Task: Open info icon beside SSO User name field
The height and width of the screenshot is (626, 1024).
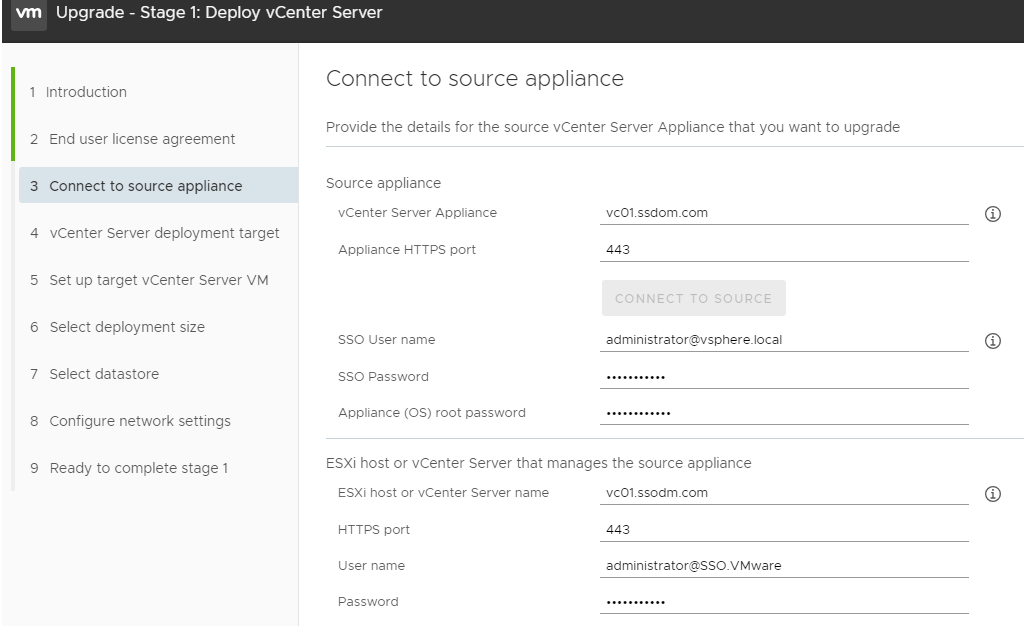Action: (993, 341)
